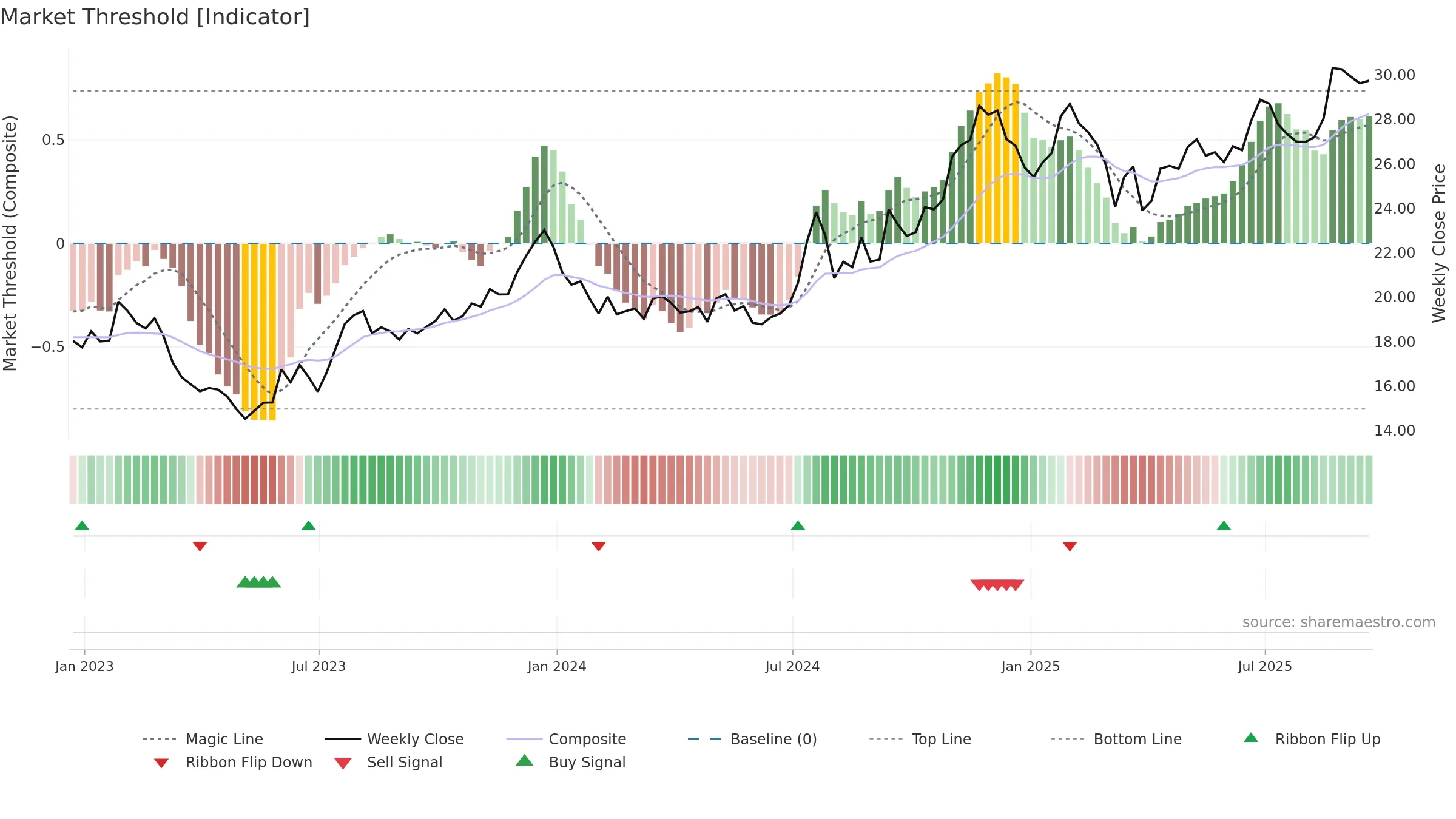Toggle the Baseline (0) legend entry
This screenshot has height=819, width=1456.
pyautogui.click(x=752, y=739)
